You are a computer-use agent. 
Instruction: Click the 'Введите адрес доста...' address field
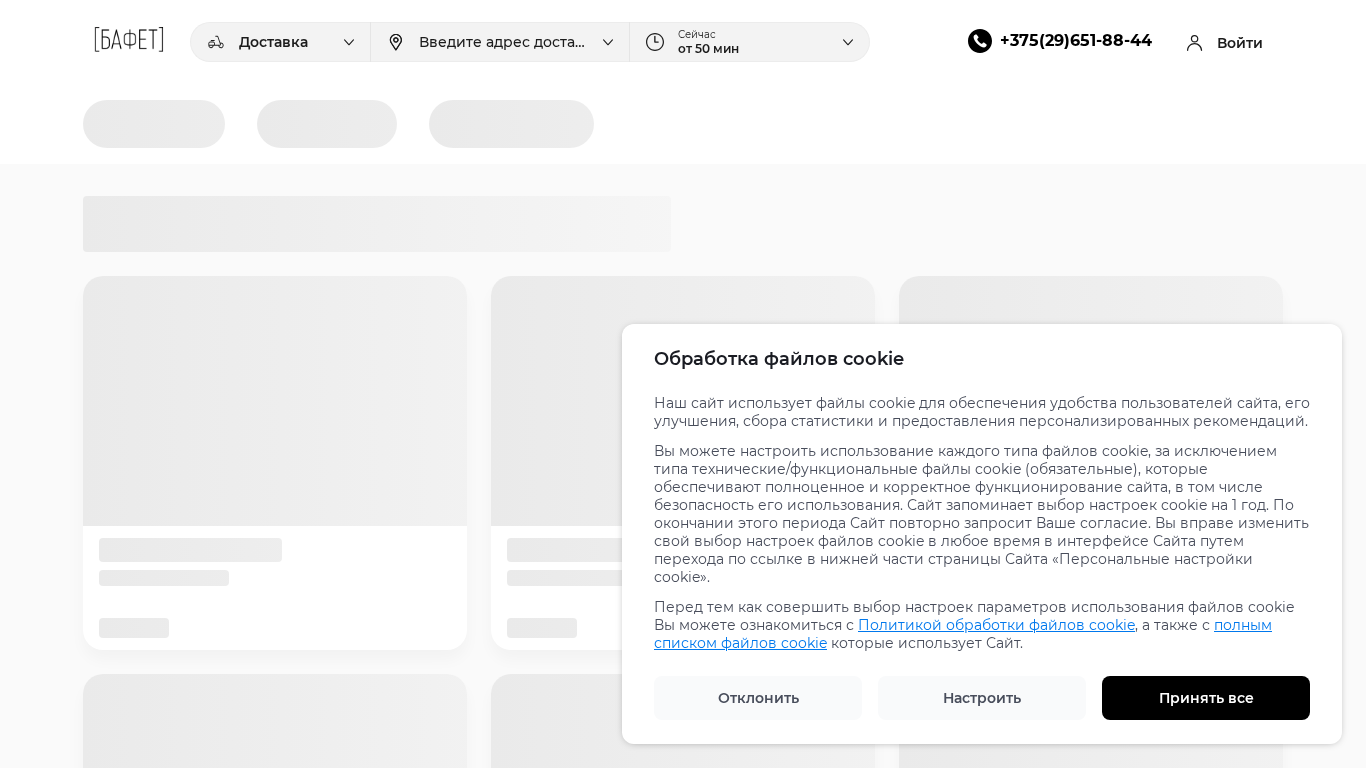point(501,42)
